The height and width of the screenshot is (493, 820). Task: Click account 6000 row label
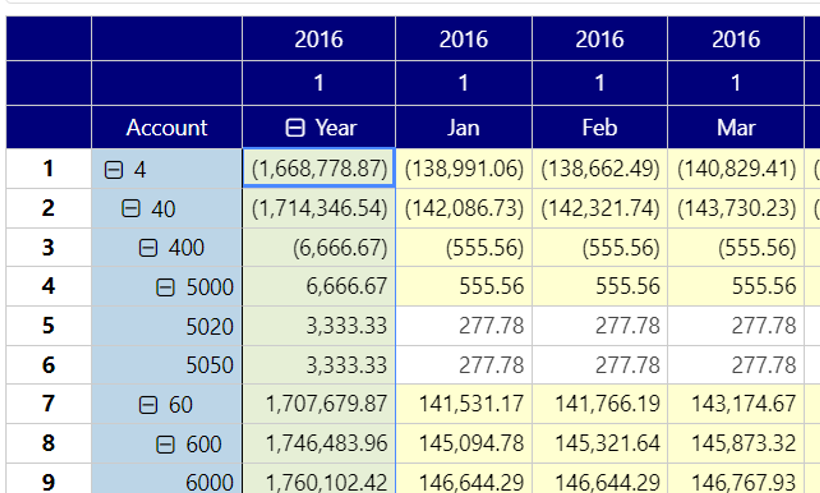(x=209, y=482)
